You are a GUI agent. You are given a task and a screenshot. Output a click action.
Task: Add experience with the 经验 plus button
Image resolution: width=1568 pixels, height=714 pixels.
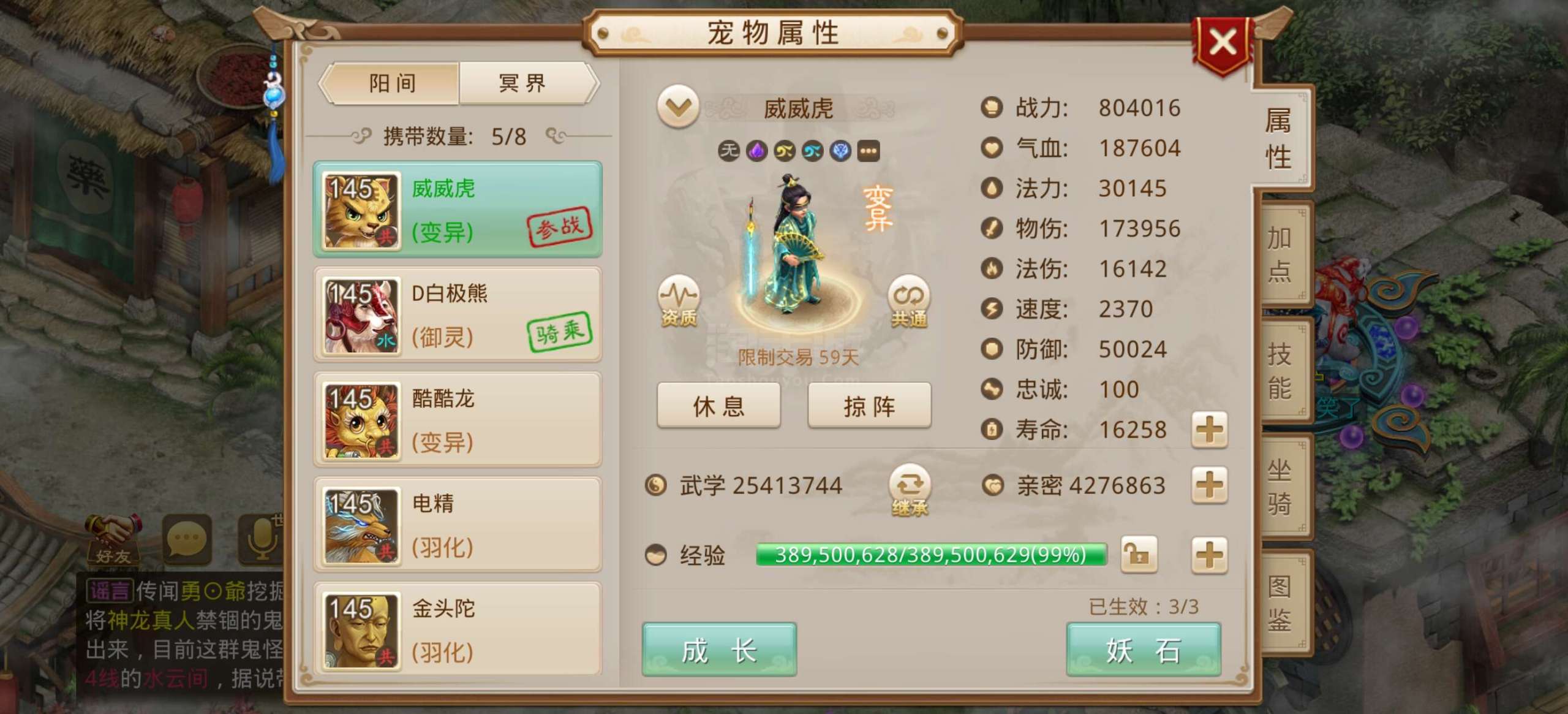coord(1209,555)
